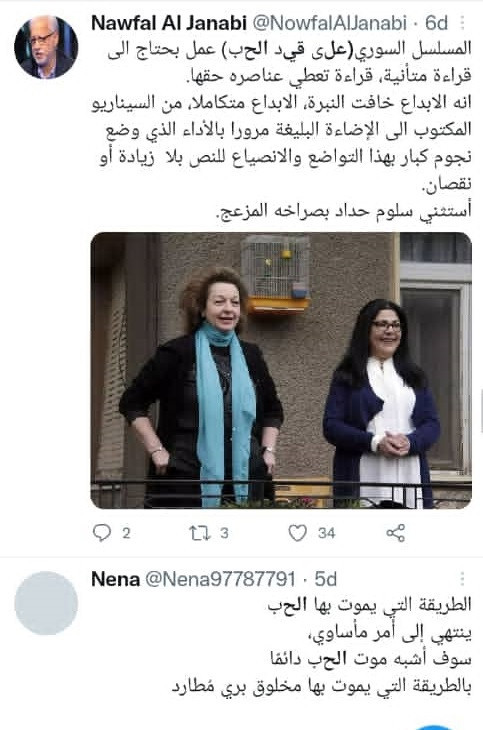Open the share icon on the tweet
The image size is (483, 730).
tap(395, 533)
